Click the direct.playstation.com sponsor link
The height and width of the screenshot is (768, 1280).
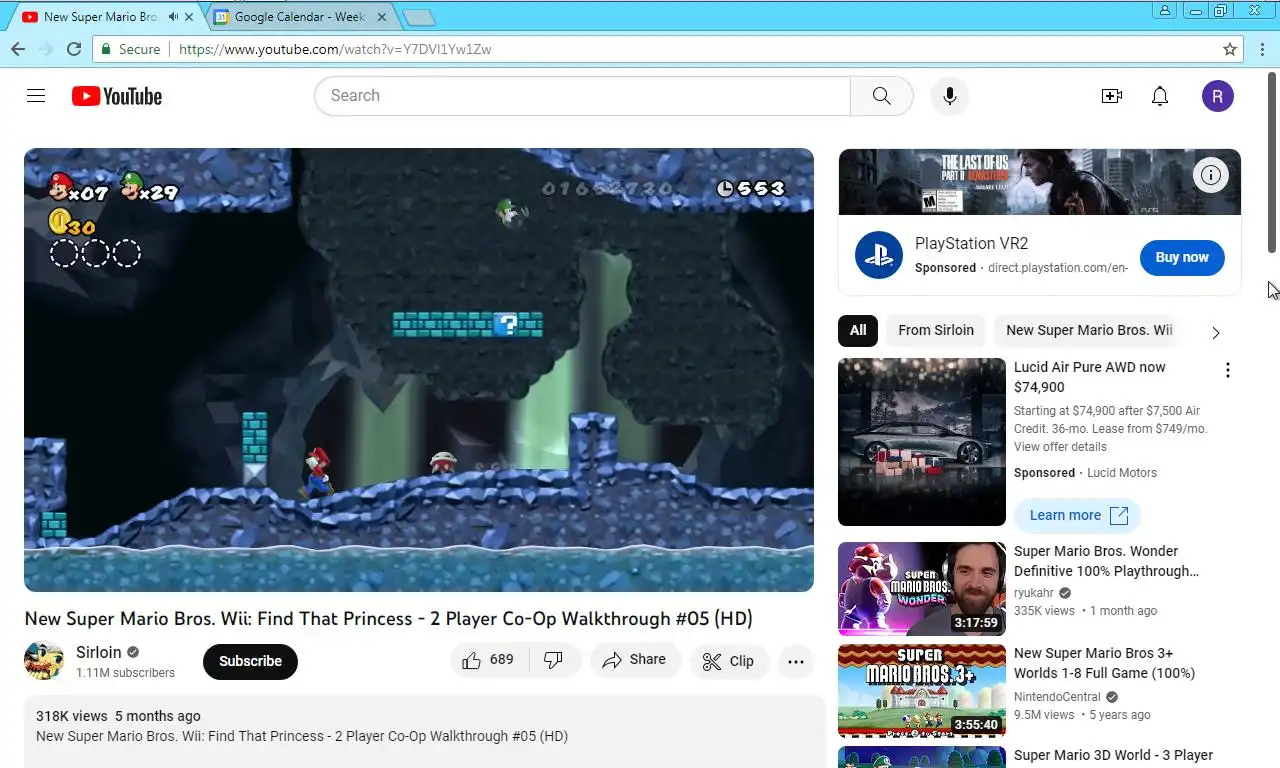[1058, 268]
